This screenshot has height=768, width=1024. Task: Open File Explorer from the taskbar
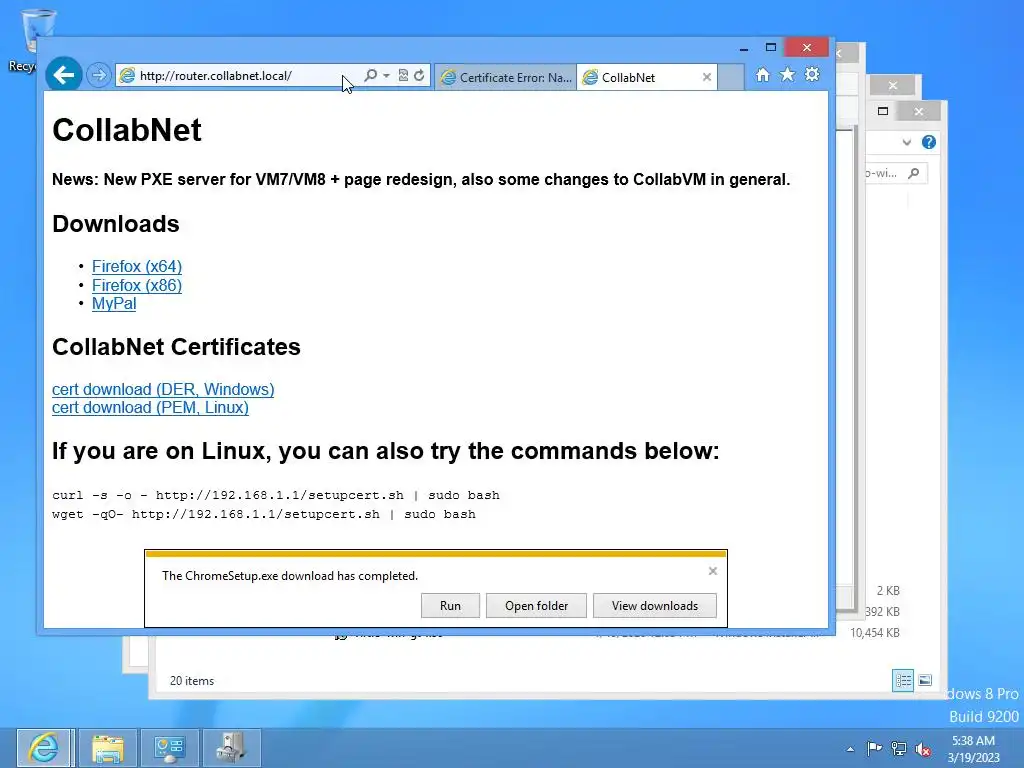coord(108,748)
